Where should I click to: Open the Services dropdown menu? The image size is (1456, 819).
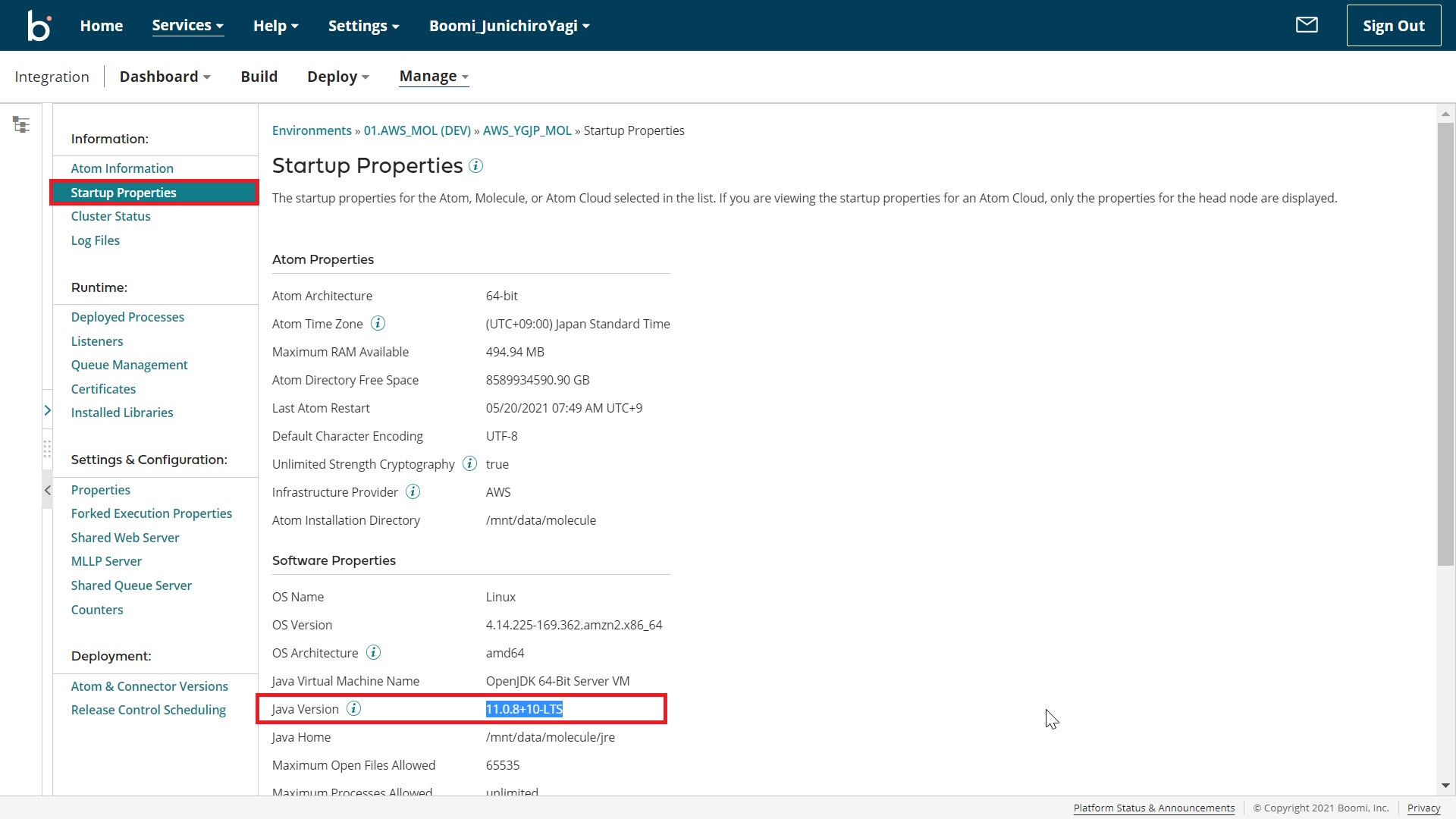click(x=187, y=25)
